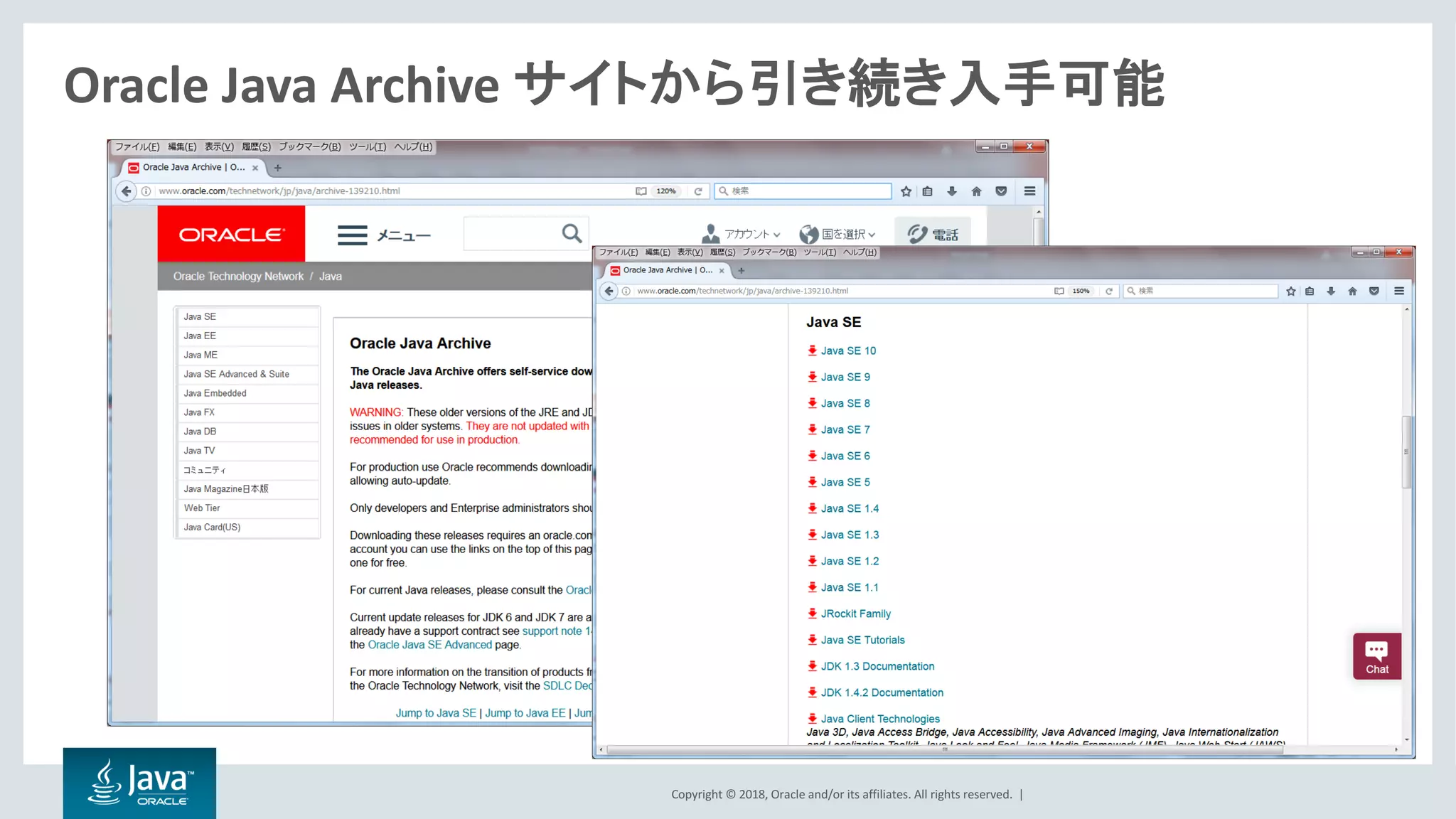Click Jump to Java EE link

click(x=525, y=713)
